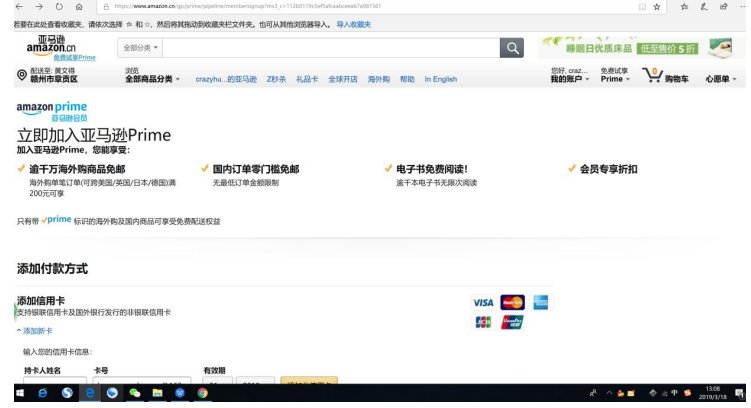
Task: Click the 国内订单零门槛免邮 benefit text
Action: pyautogui.click(x=256, y=169)
